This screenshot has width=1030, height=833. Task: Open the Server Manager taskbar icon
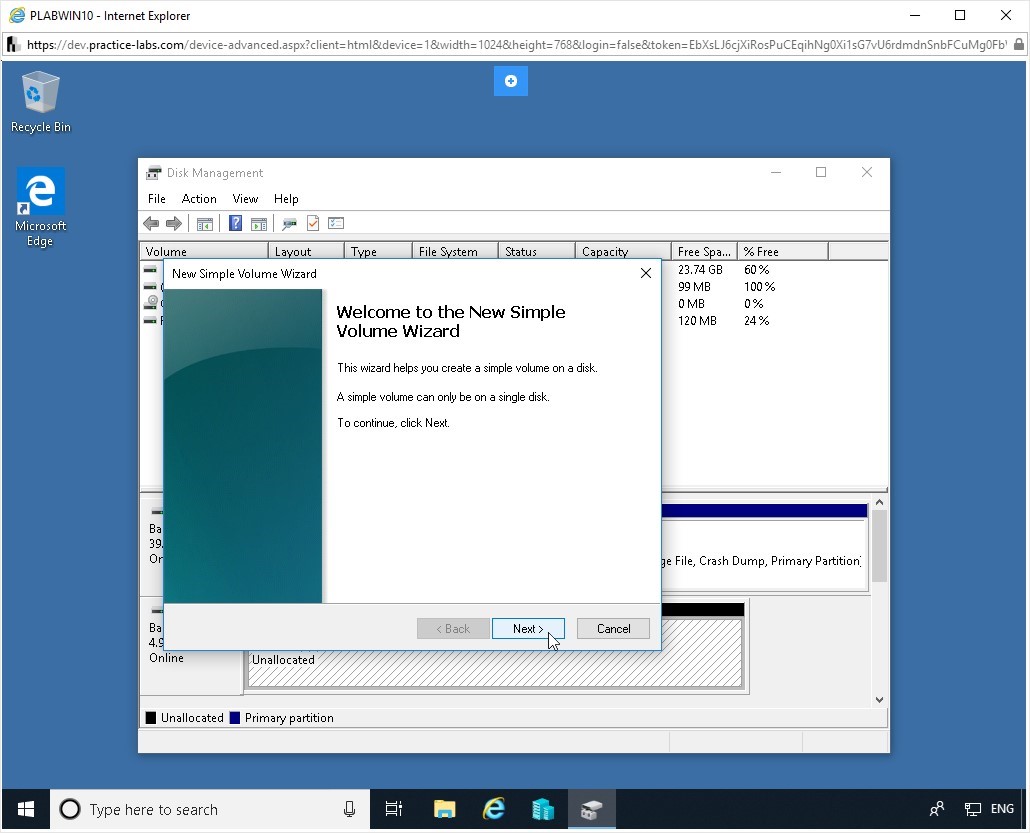click(x=543, y=809)
